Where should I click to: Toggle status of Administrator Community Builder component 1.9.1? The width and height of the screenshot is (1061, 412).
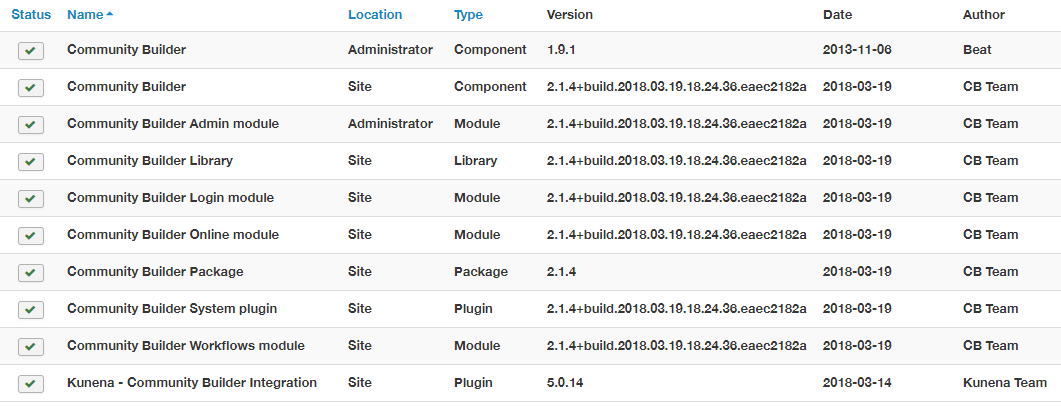30,51
